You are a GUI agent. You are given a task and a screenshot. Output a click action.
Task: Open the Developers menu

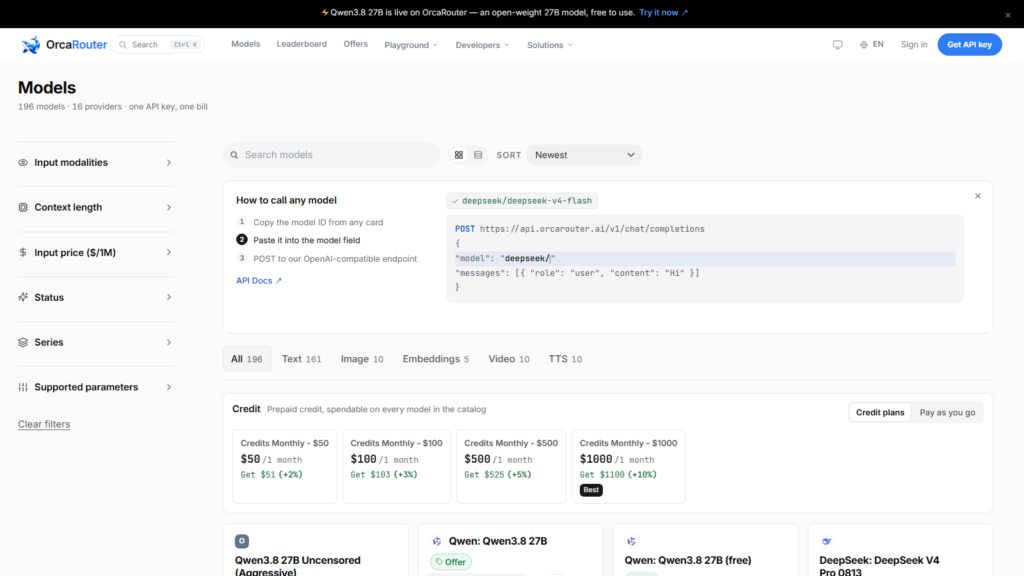(x=482, y=45)
